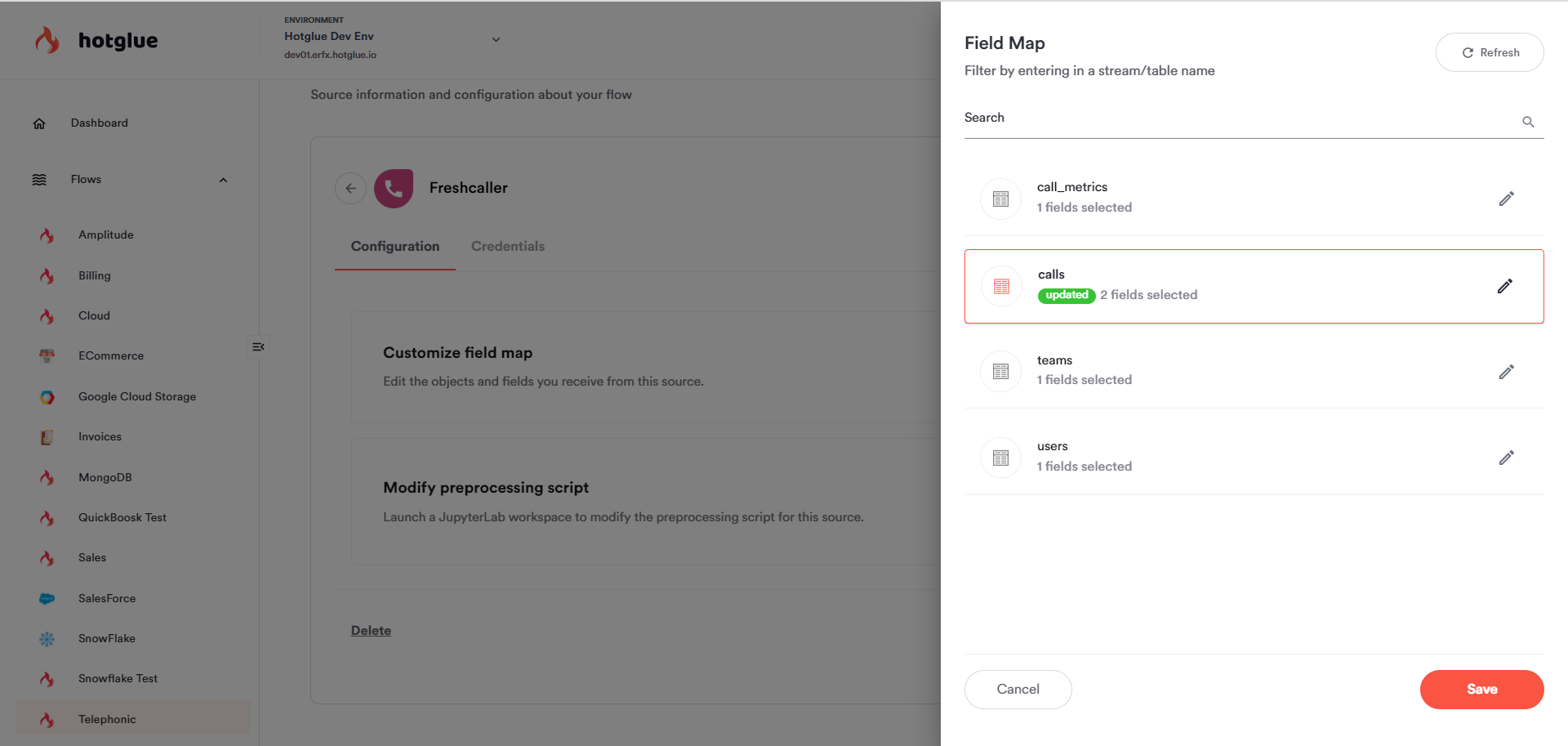Cancel the field map changes
Image resolution: width=1568 pixels, height=746 pixels.
[x=1018, y=689]
